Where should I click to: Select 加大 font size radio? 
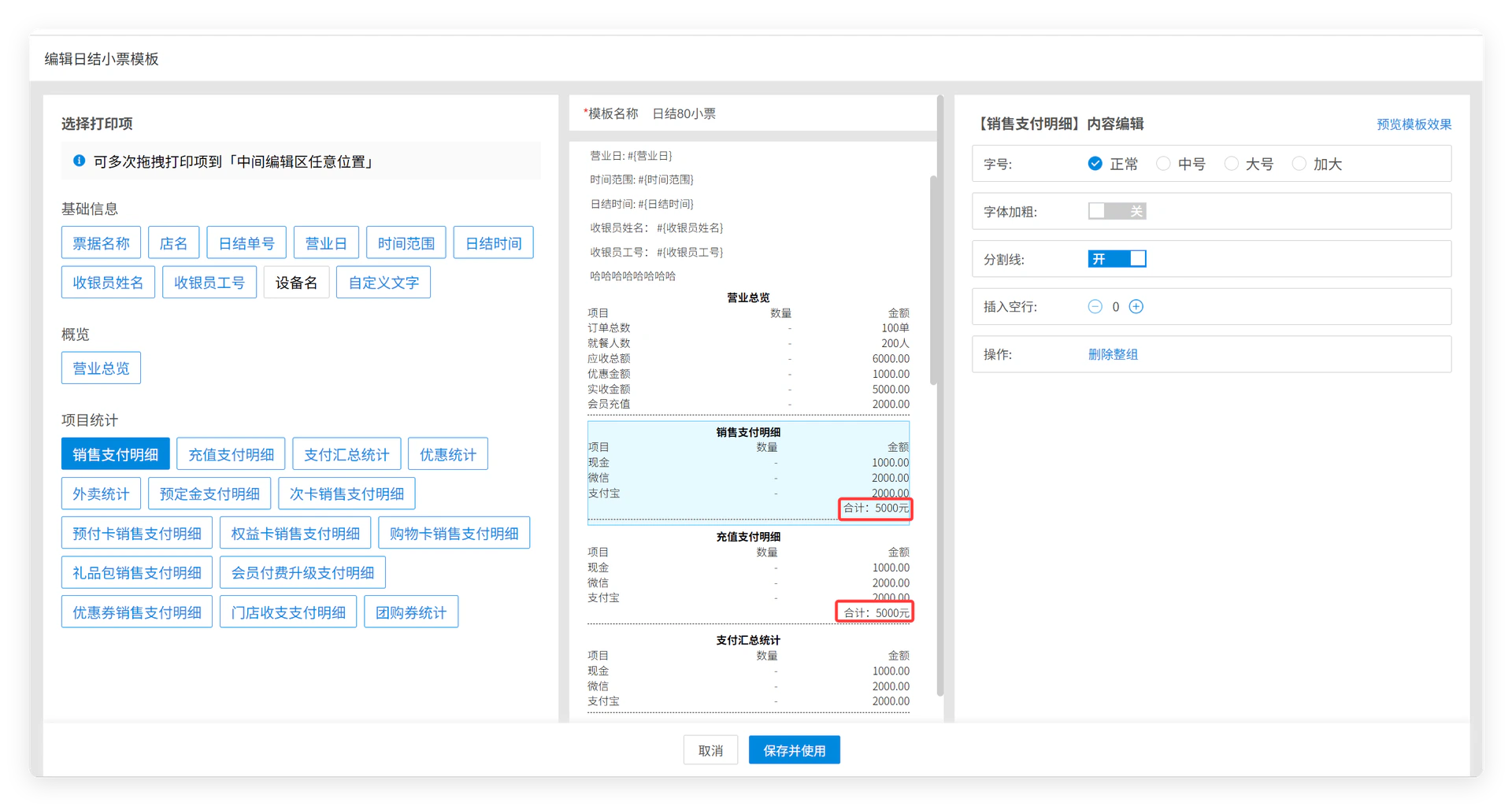pos(1299,164)
